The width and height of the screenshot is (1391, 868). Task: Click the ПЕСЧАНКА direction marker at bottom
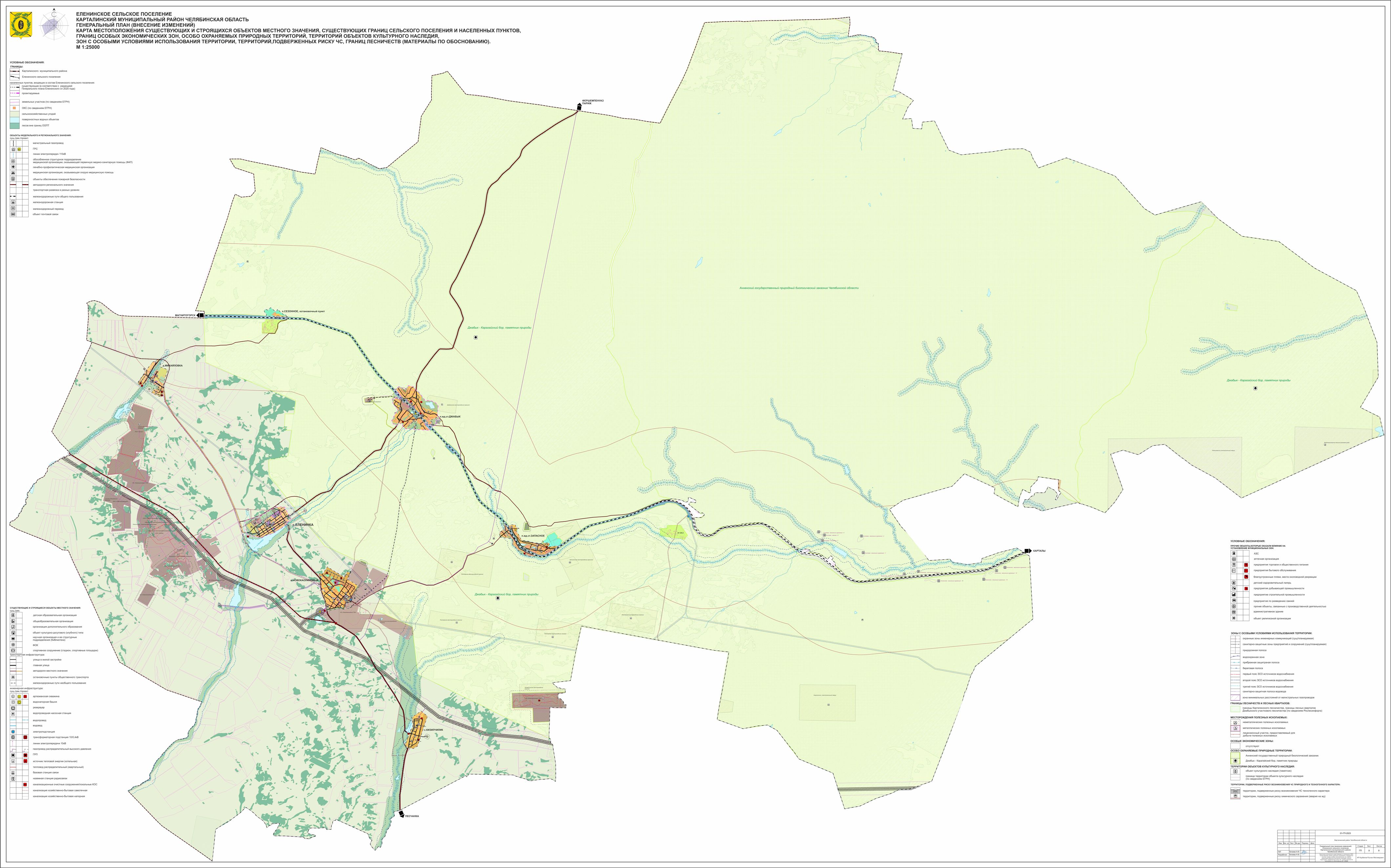[402, 814]
